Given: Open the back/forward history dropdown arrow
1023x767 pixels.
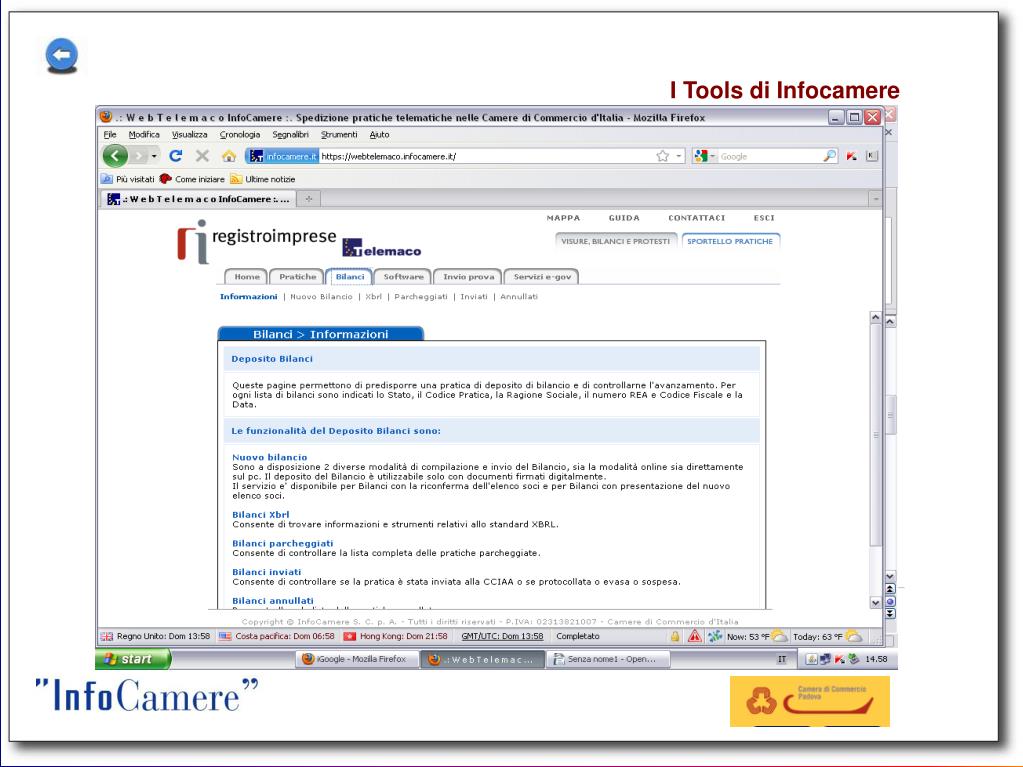Looking at the screenshot, I should click(x=155, y=156).
